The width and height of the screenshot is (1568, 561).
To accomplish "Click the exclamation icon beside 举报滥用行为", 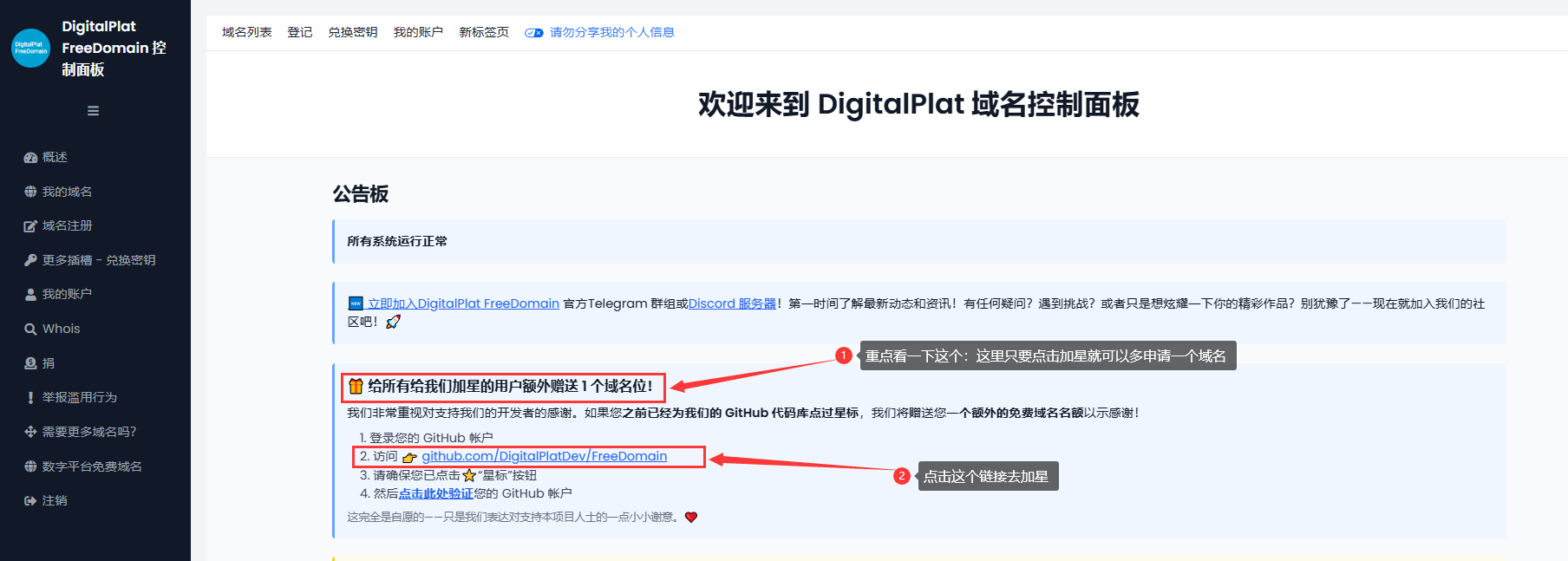I will pyautogui.click(x=30, y=398).
